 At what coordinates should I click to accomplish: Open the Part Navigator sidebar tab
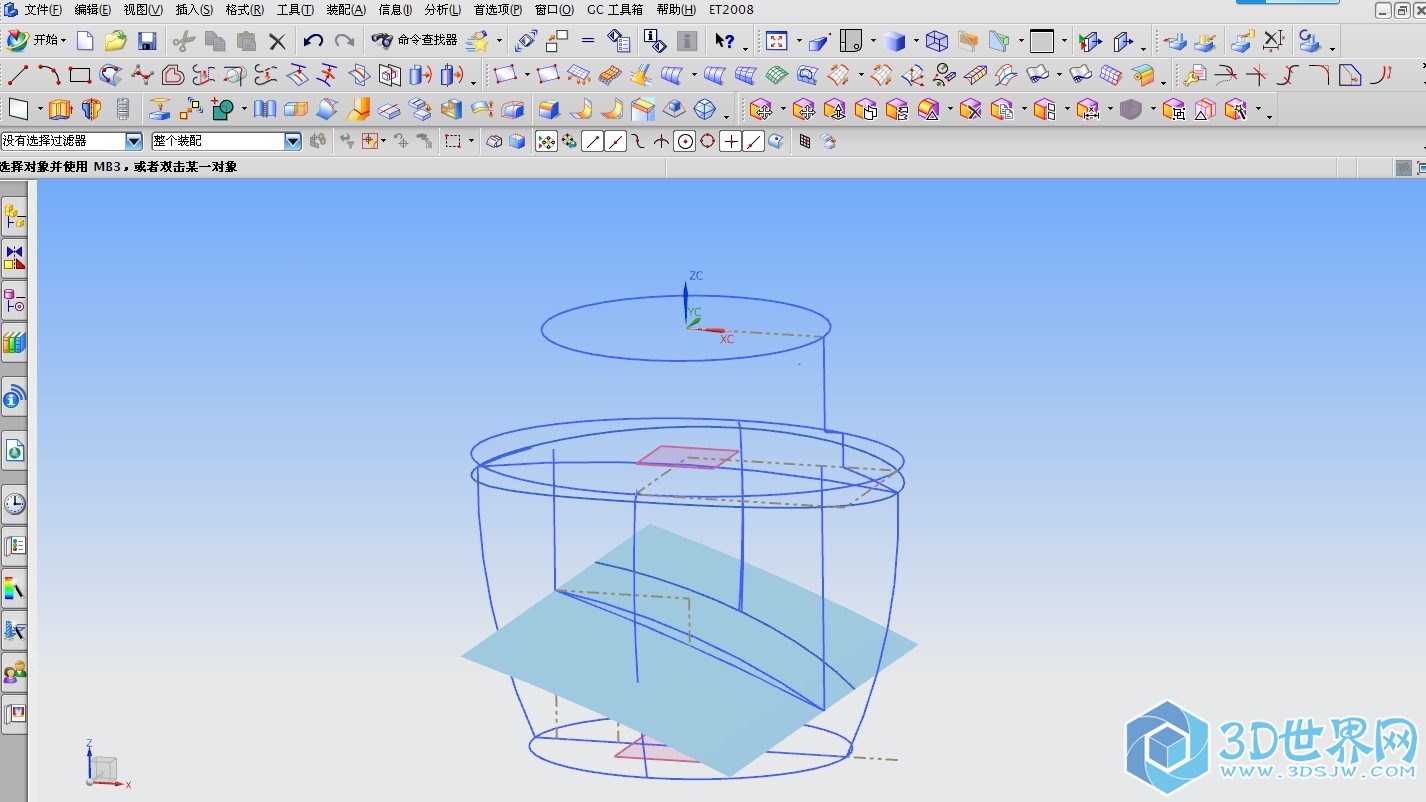(14, 300)
